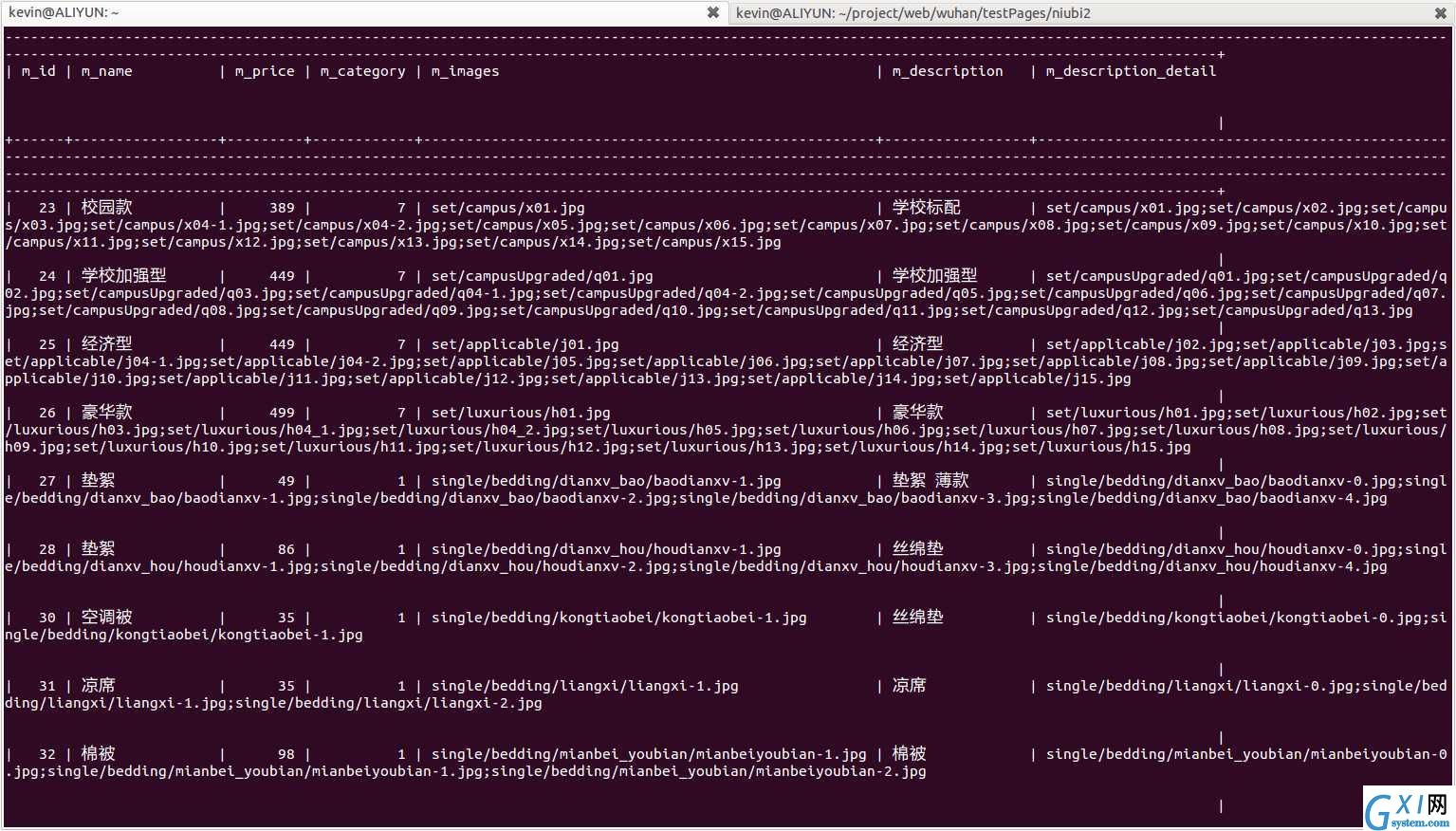
Task: Close the testPages/niubi2 tab
Action: tap(1440, 12)
